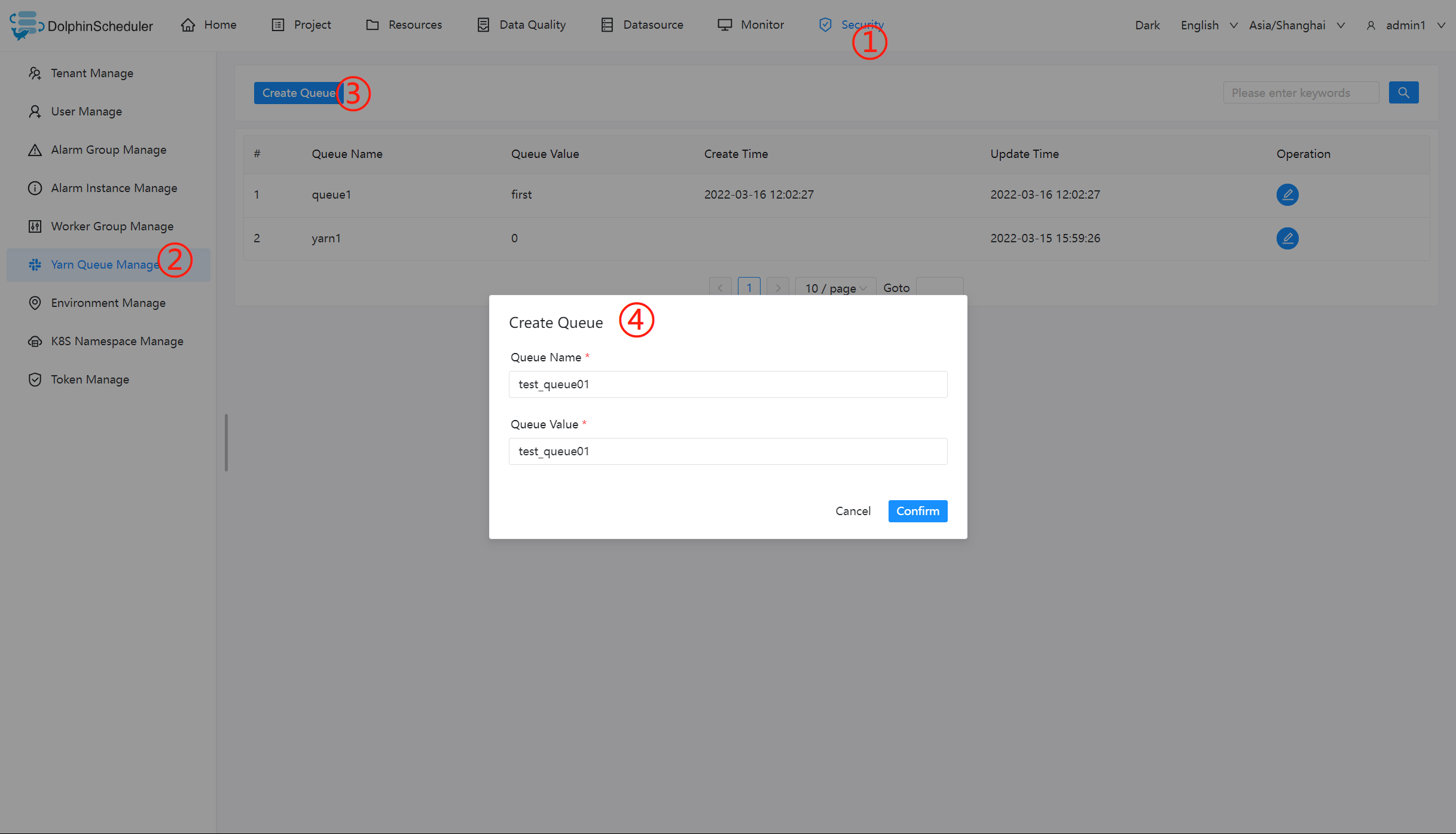The width and height of the screenshot is (1456, 834).
Task: Select Worker Group Manage in sidebar
Action: click(x=112, y=226)
